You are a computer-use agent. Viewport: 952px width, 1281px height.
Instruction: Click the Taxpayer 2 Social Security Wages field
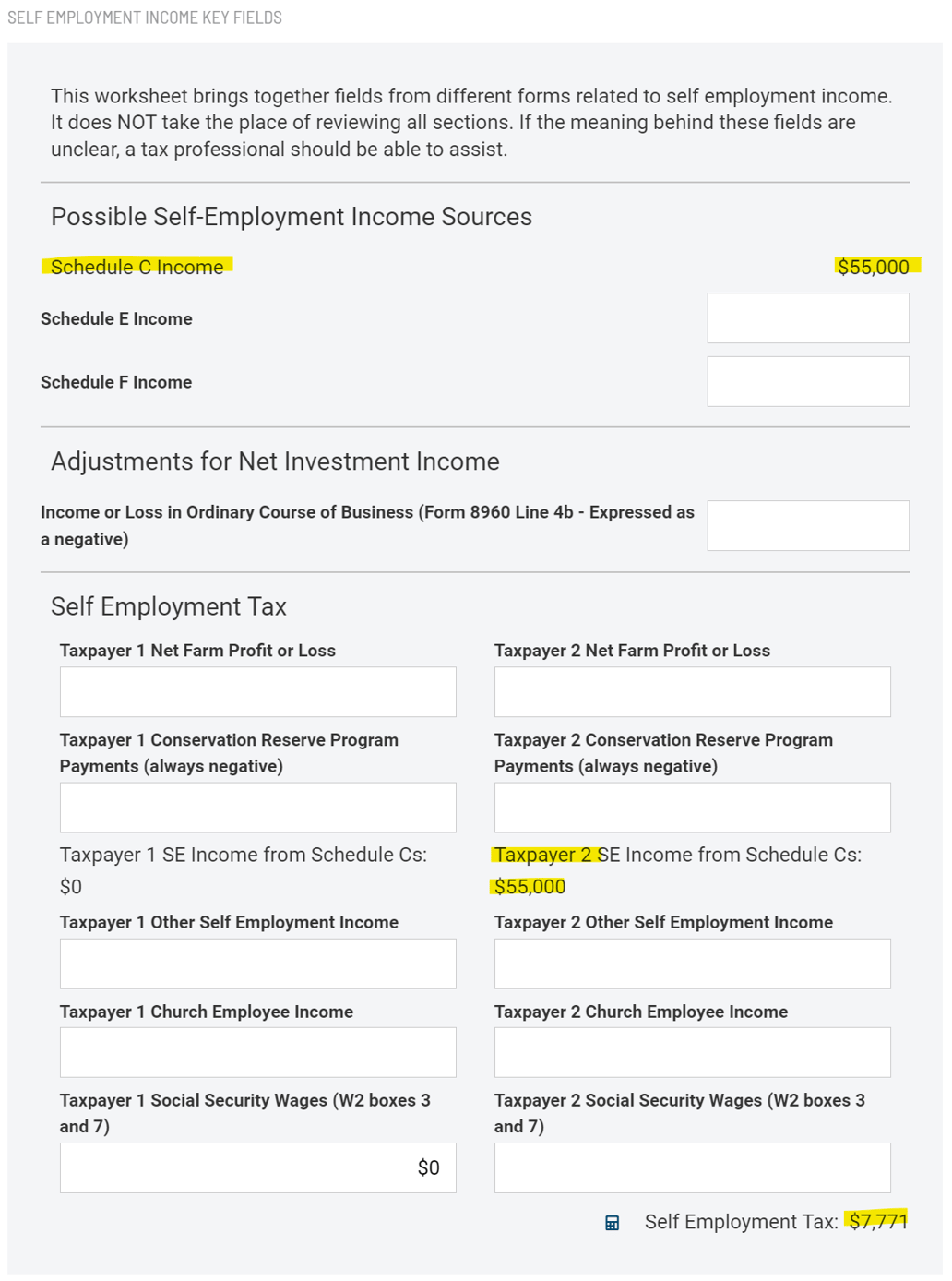pyautogui.click(x=691, y=1167)
